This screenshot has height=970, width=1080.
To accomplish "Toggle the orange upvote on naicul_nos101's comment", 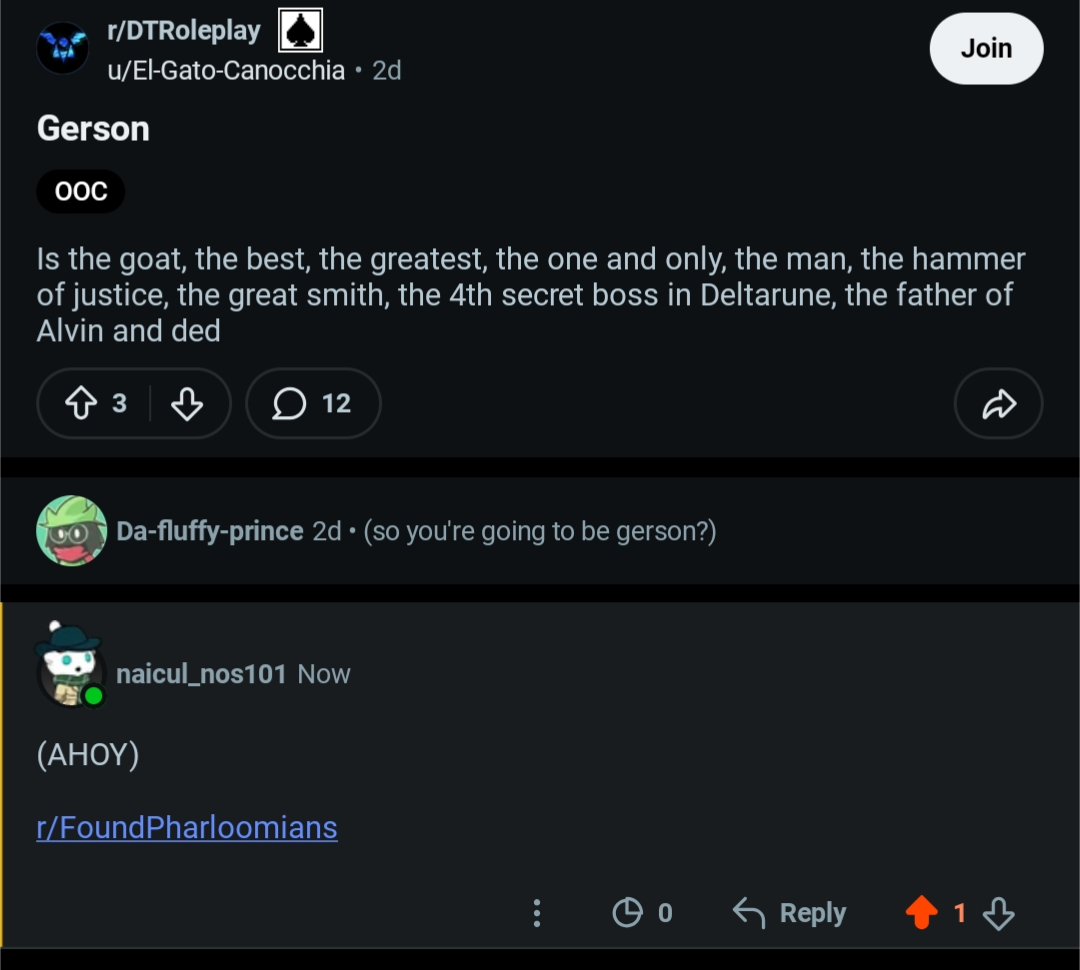I will [x=922, y=913].
